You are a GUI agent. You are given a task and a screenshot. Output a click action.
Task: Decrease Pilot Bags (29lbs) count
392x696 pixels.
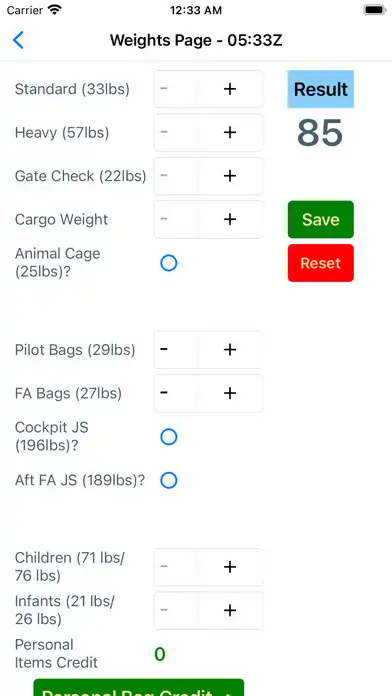176,350
